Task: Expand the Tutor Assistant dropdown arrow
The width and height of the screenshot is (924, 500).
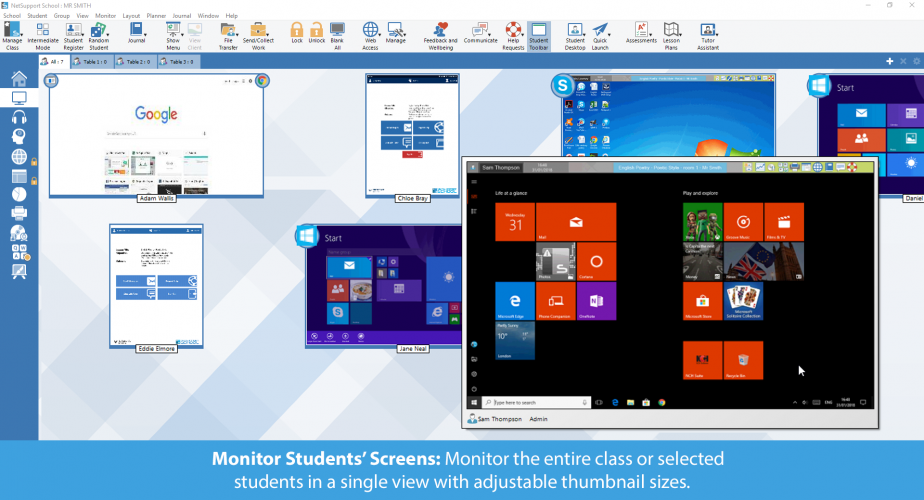Action: click(717, 35)
